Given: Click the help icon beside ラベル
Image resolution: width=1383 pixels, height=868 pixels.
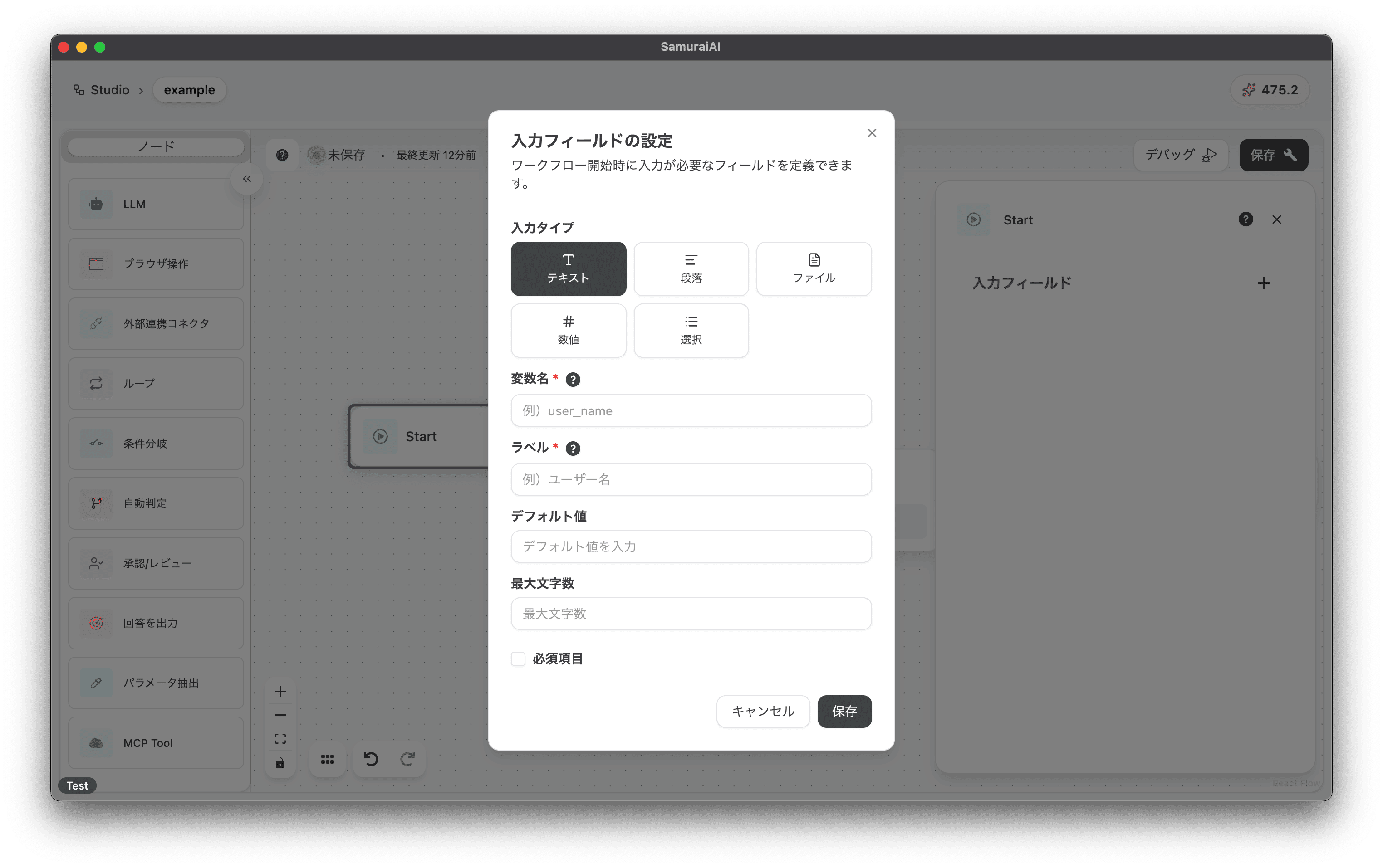Looking at the screenshot, I should 573,449.
